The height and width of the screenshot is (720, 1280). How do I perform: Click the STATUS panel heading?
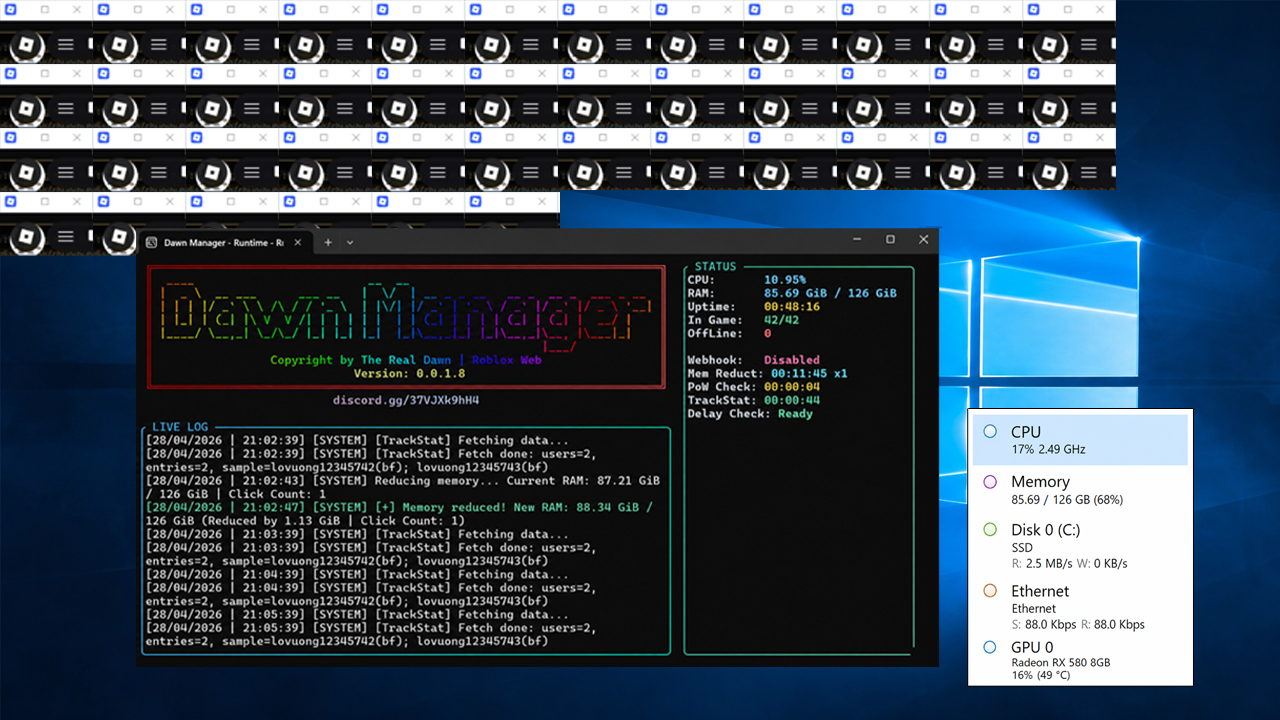point(715,267)
